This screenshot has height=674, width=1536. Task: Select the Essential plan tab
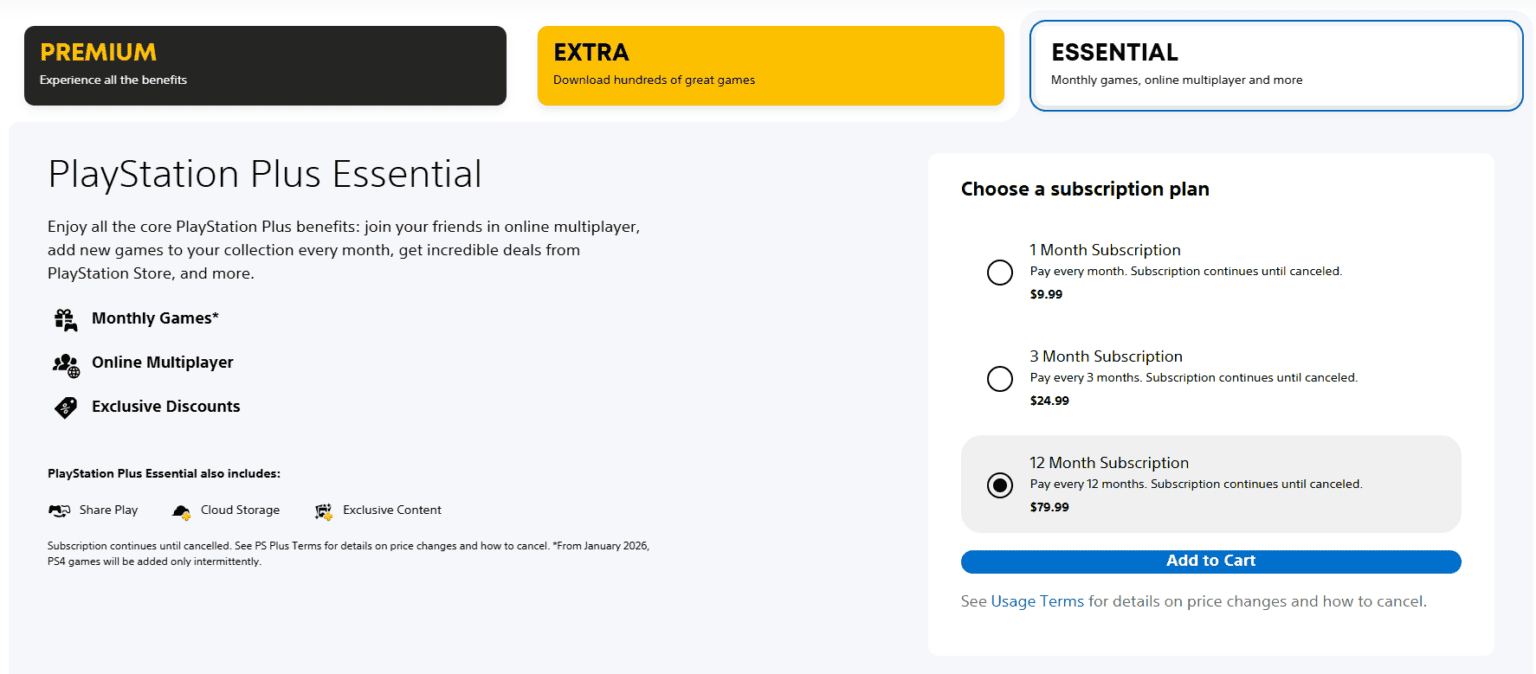tap(1275, 65)
